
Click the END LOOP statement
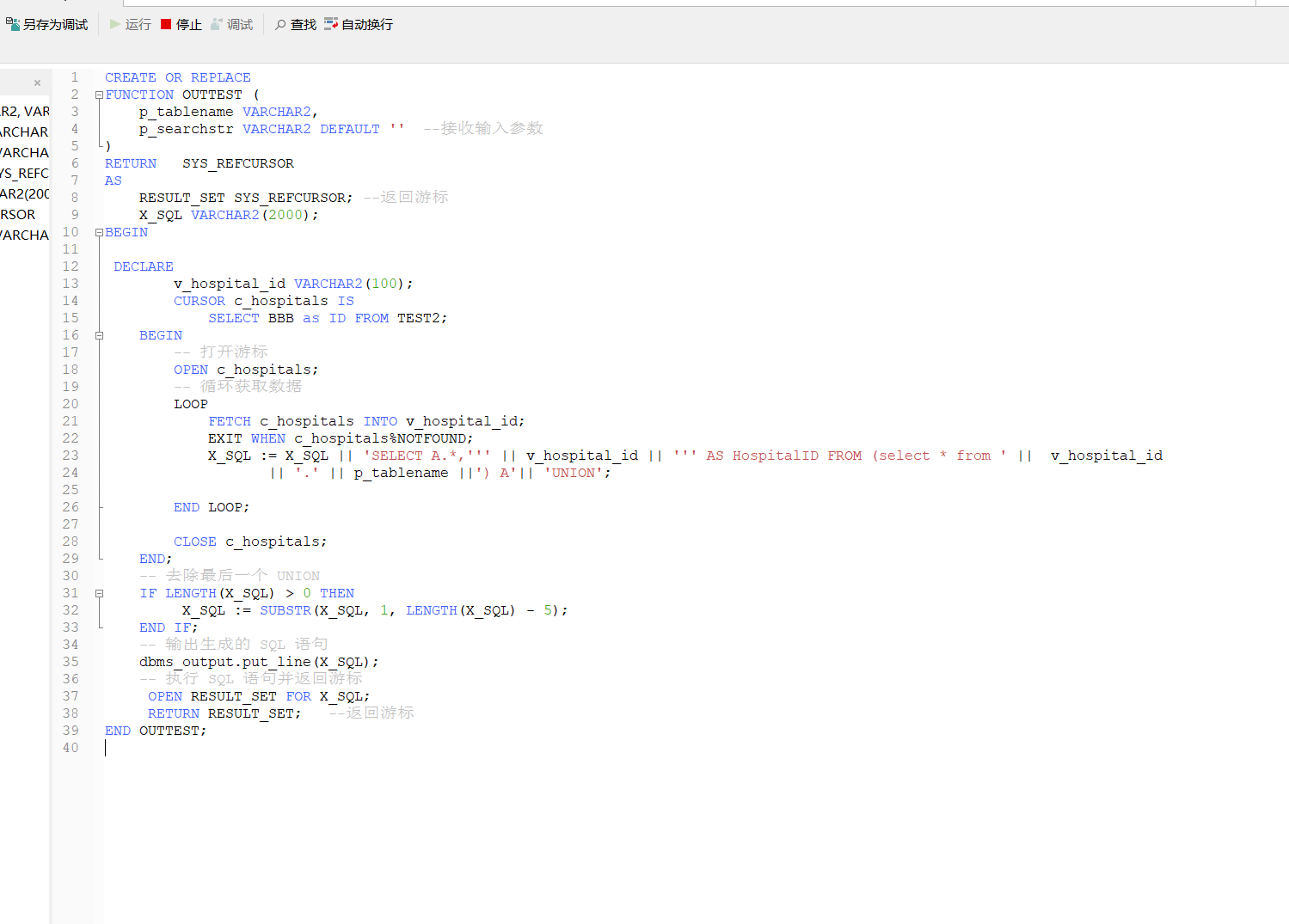tap(212, 507)
